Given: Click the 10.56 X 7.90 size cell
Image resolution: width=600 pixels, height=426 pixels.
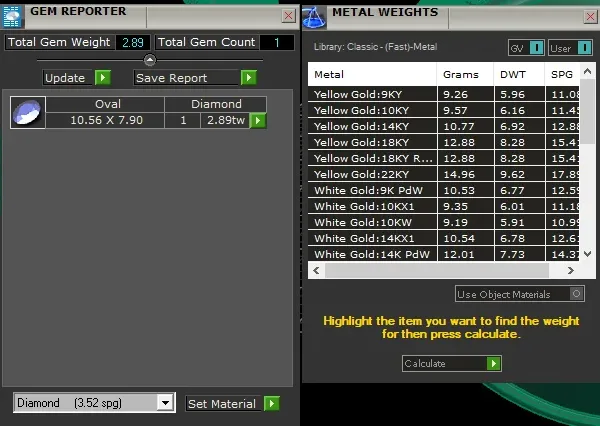Looking at the screenshot, I should tap(105, 120).
